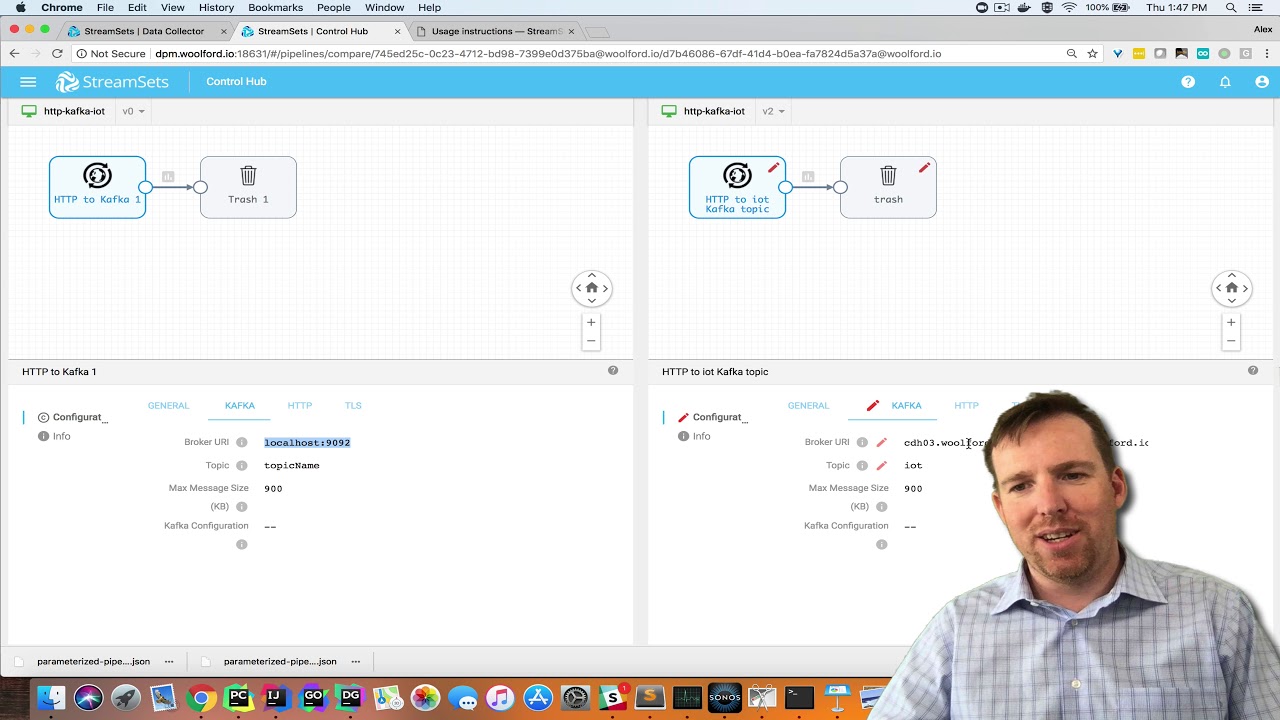Open Chrome from the Dock

pos(201,697)
